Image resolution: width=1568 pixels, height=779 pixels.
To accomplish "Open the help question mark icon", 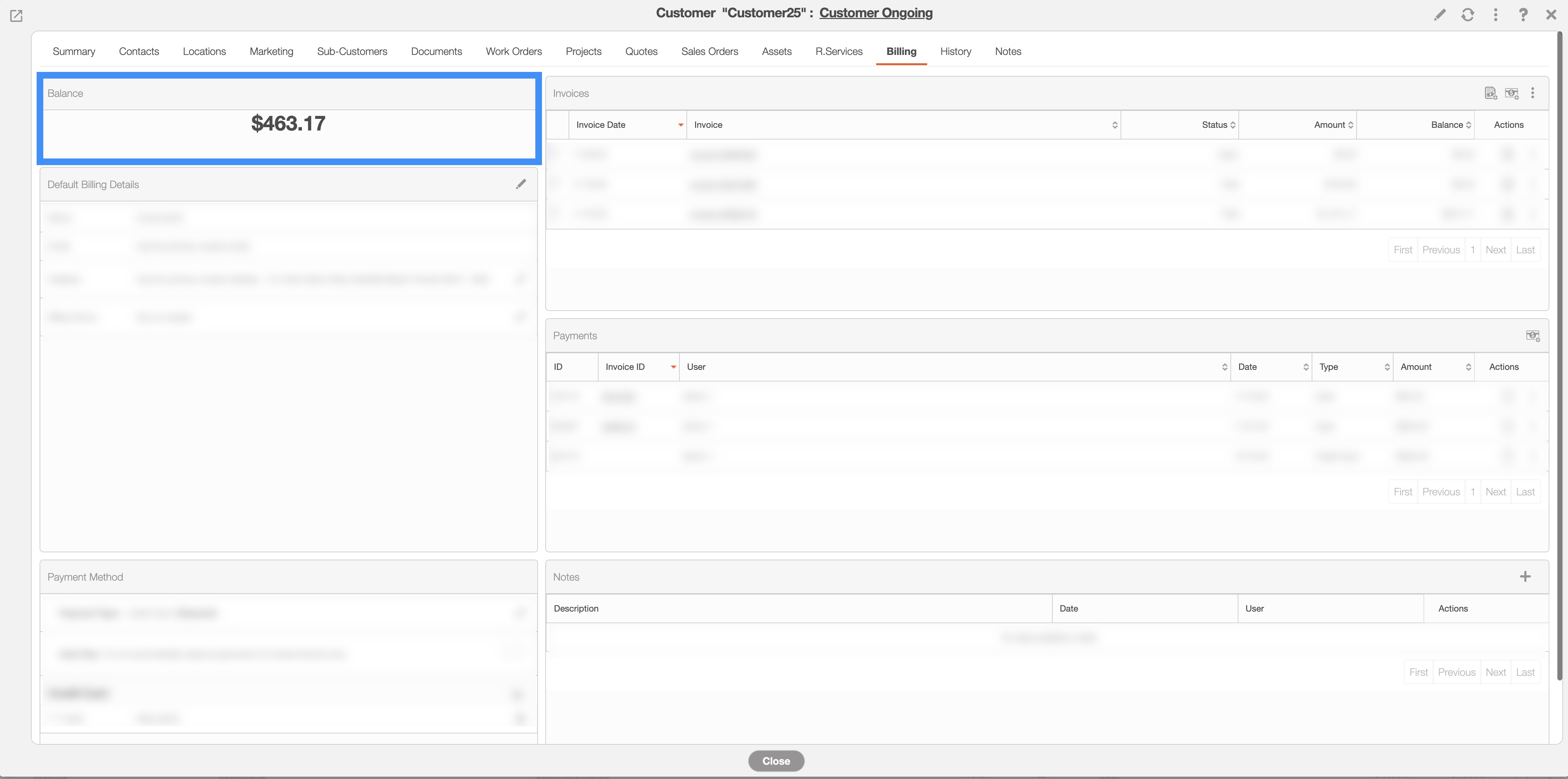I will pos(1523,15).
